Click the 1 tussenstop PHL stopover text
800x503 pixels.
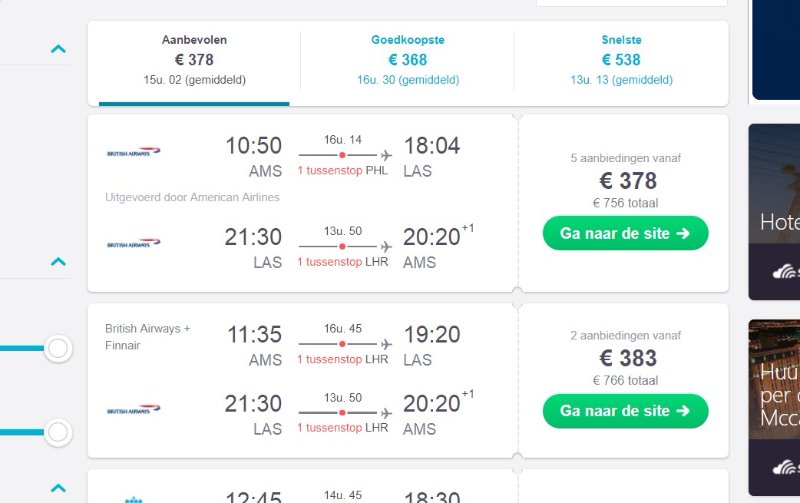tap(344, 171)
